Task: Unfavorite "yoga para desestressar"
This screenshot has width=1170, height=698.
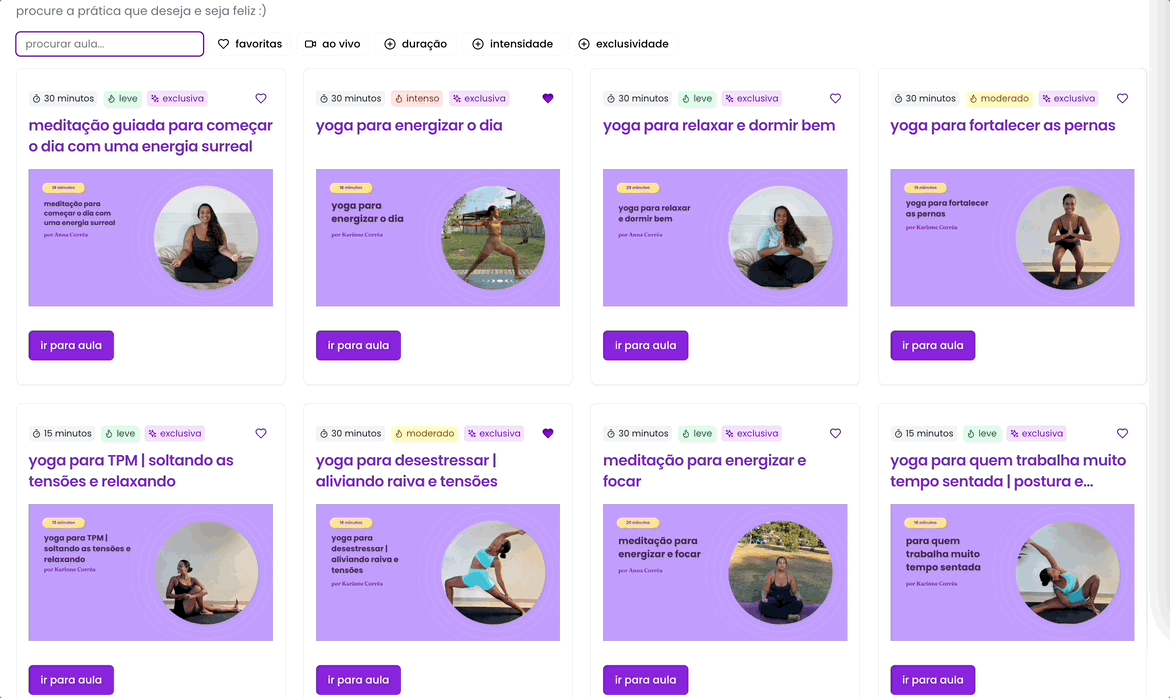Action: (548, 433)
